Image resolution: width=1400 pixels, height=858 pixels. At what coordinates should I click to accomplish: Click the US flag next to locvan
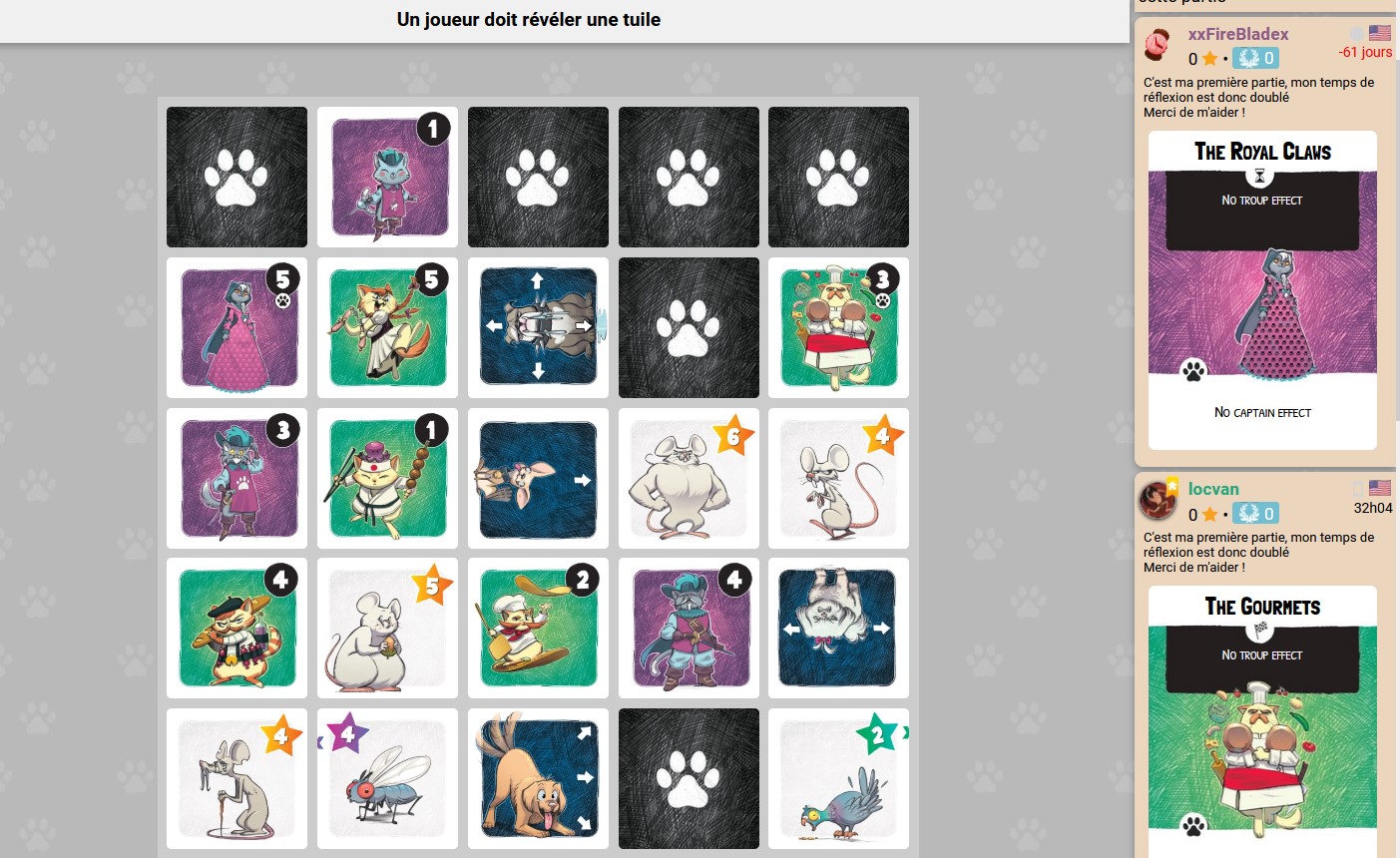click(x=1380, y=488)
